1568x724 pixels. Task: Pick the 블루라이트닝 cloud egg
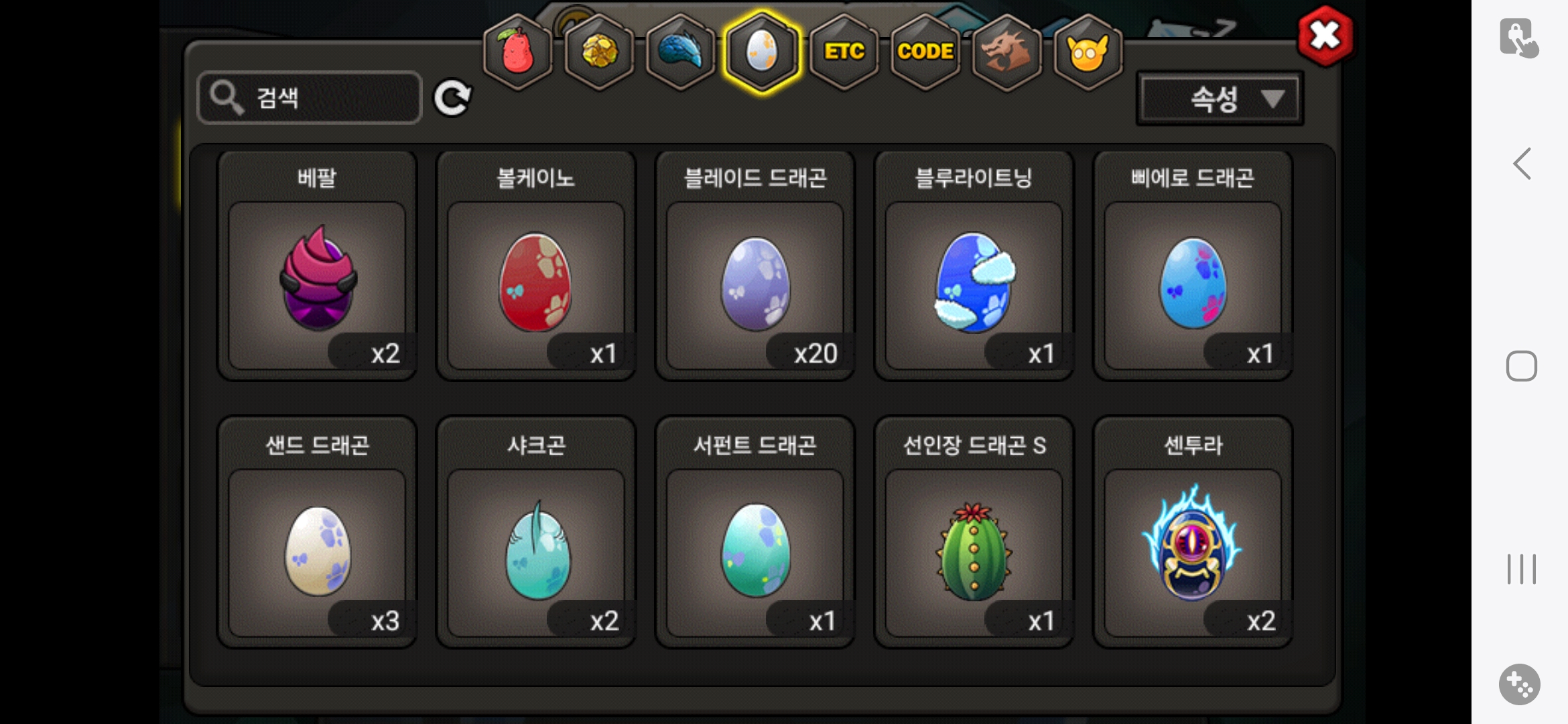coord(974,265)
